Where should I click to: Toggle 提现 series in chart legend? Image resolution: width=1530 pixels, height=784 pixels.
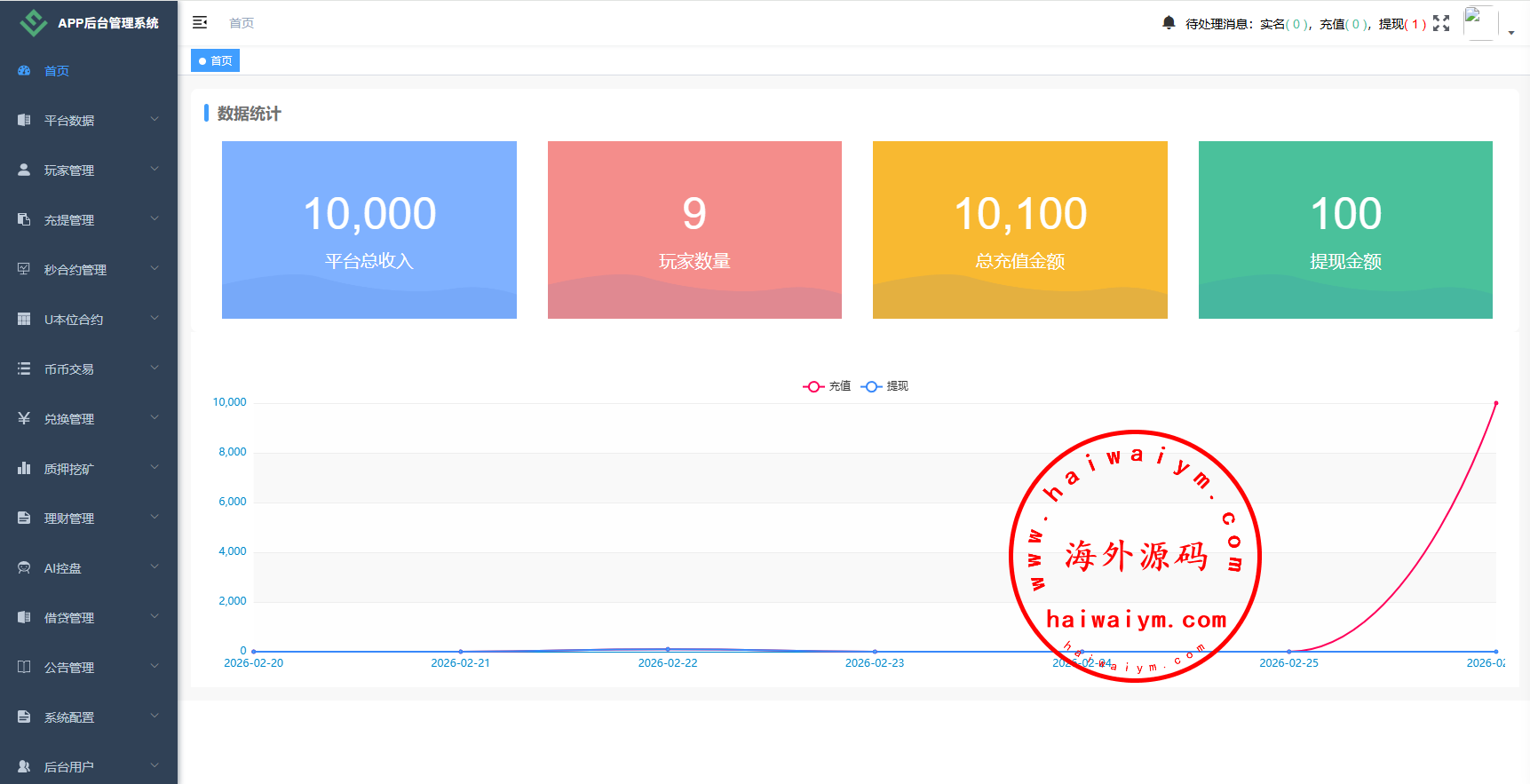[884, 386]
